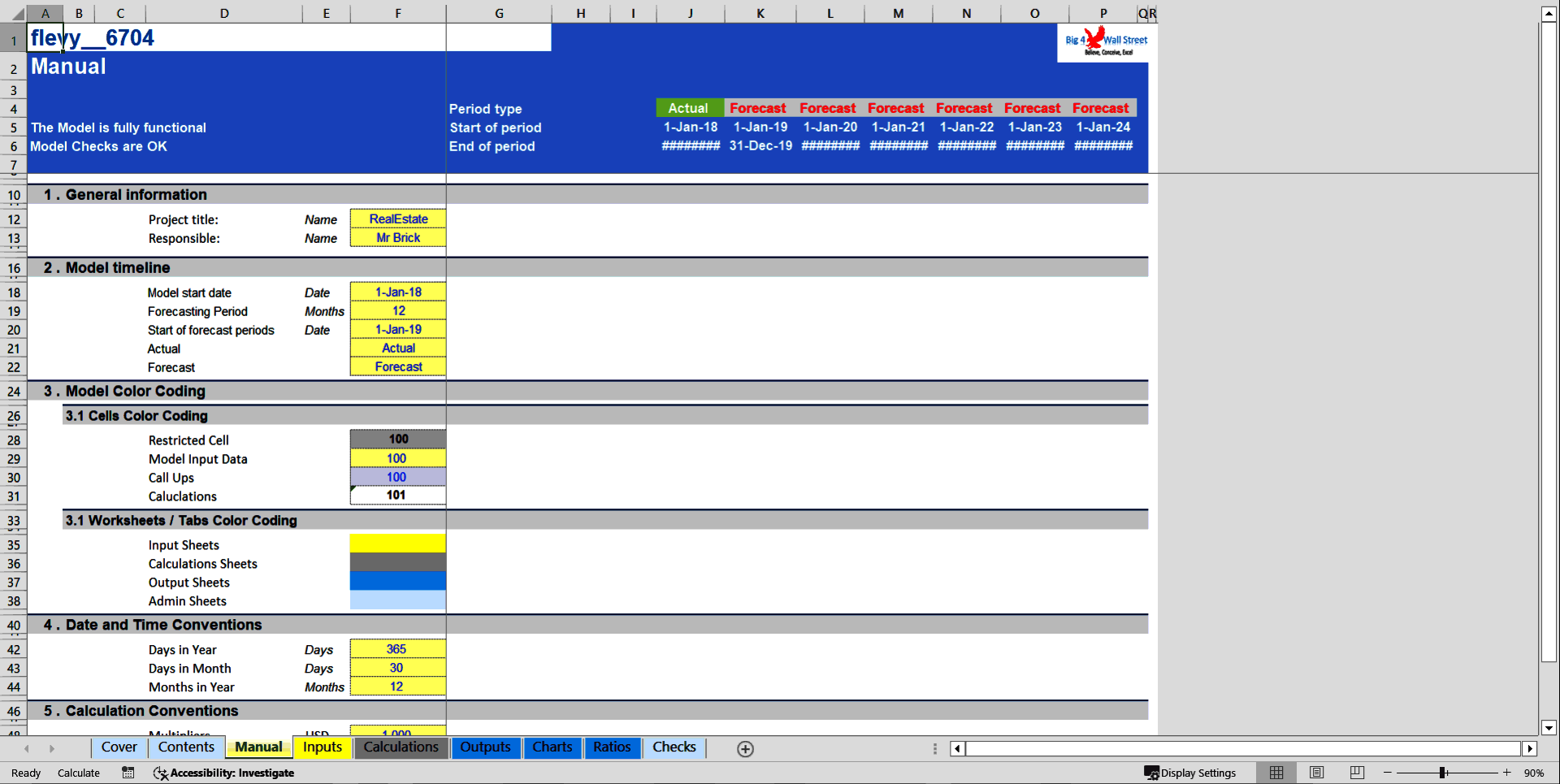This screenshot has height=784, width=1560.
Task: Click the yellow Input Sheets color swatch
Action: coord(397,543)
